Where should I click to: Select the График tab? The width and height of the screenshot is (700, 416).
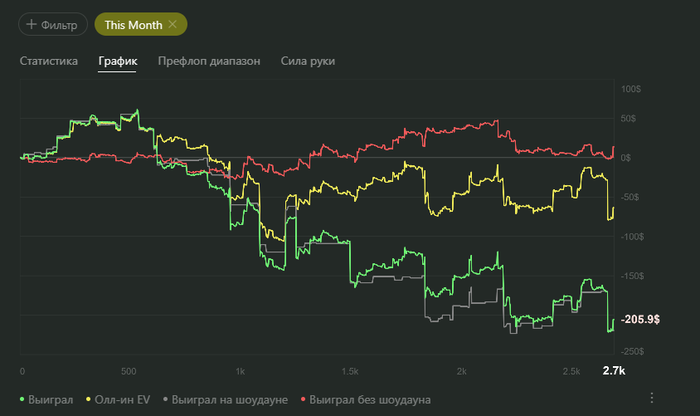(x=118, y=61)
